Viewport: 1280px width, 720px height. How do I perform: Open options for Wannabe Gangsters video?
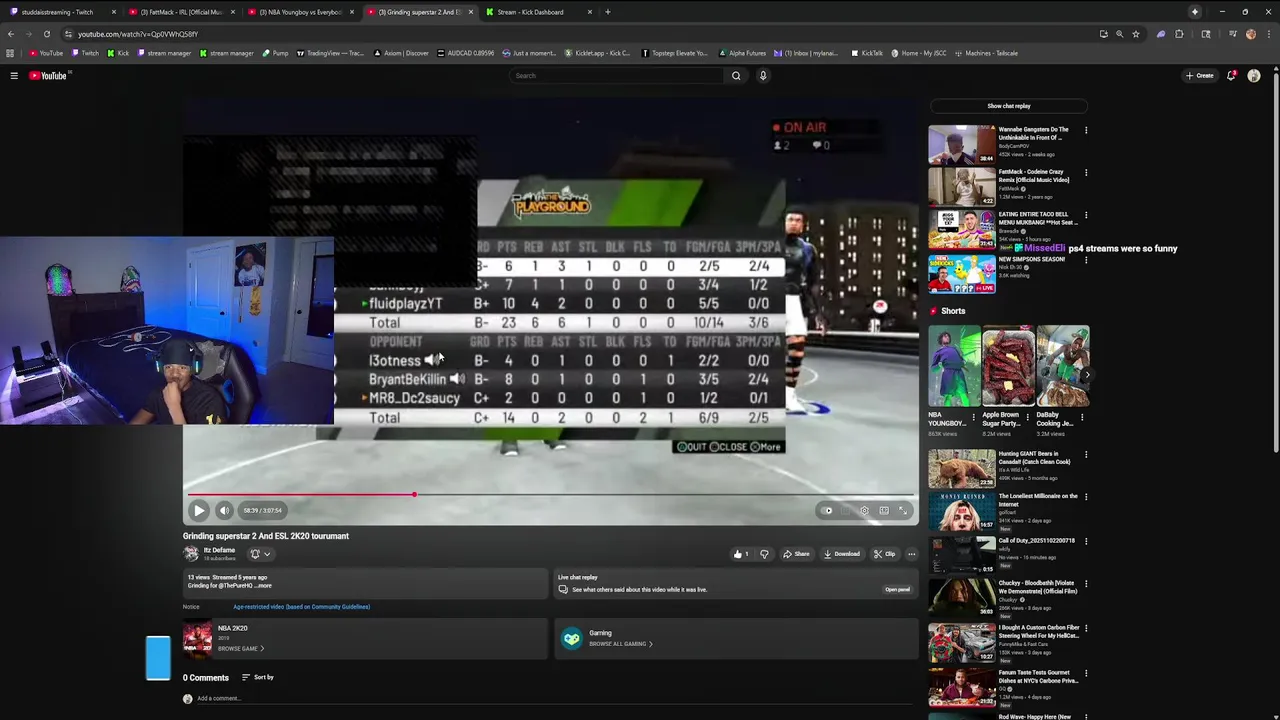point(1086,130)
